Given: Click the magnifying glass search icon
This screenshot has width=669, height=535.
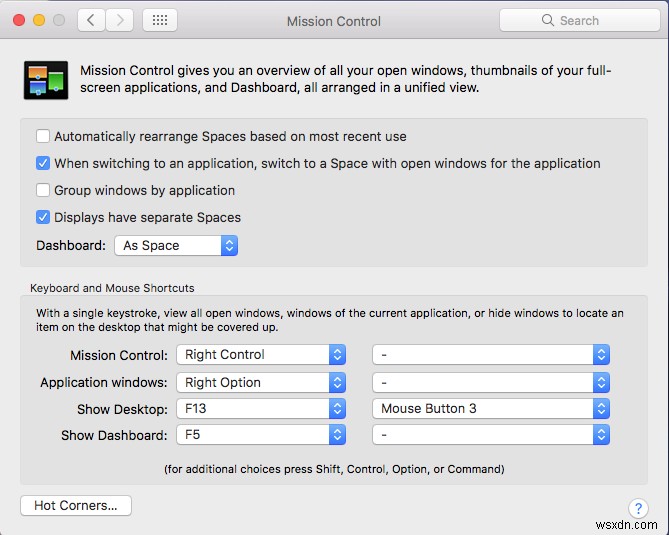Looking at the screenshot, I should pos(547,20).
